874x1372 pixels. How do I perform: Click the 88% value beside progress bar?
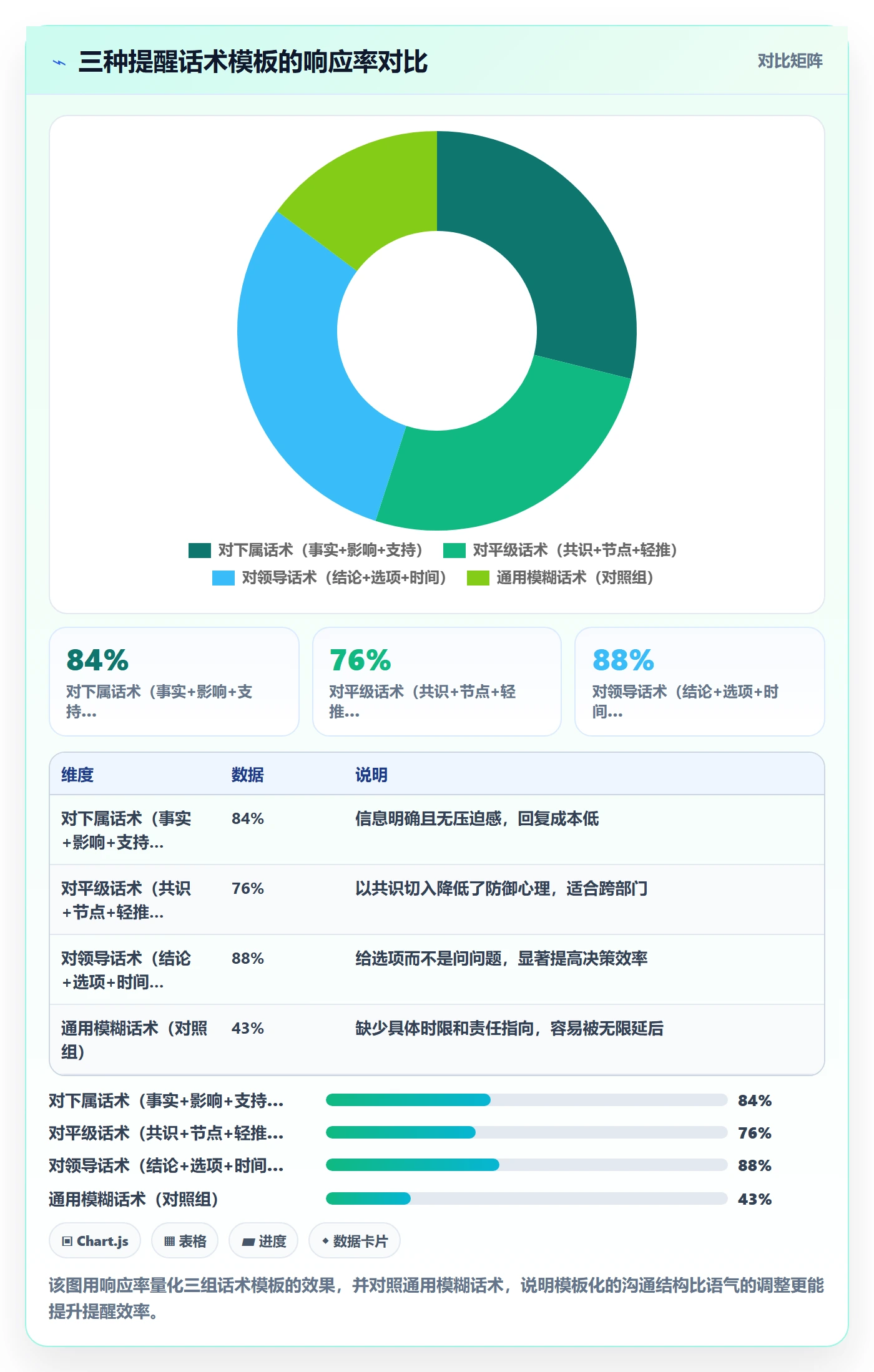[755, 1165]
